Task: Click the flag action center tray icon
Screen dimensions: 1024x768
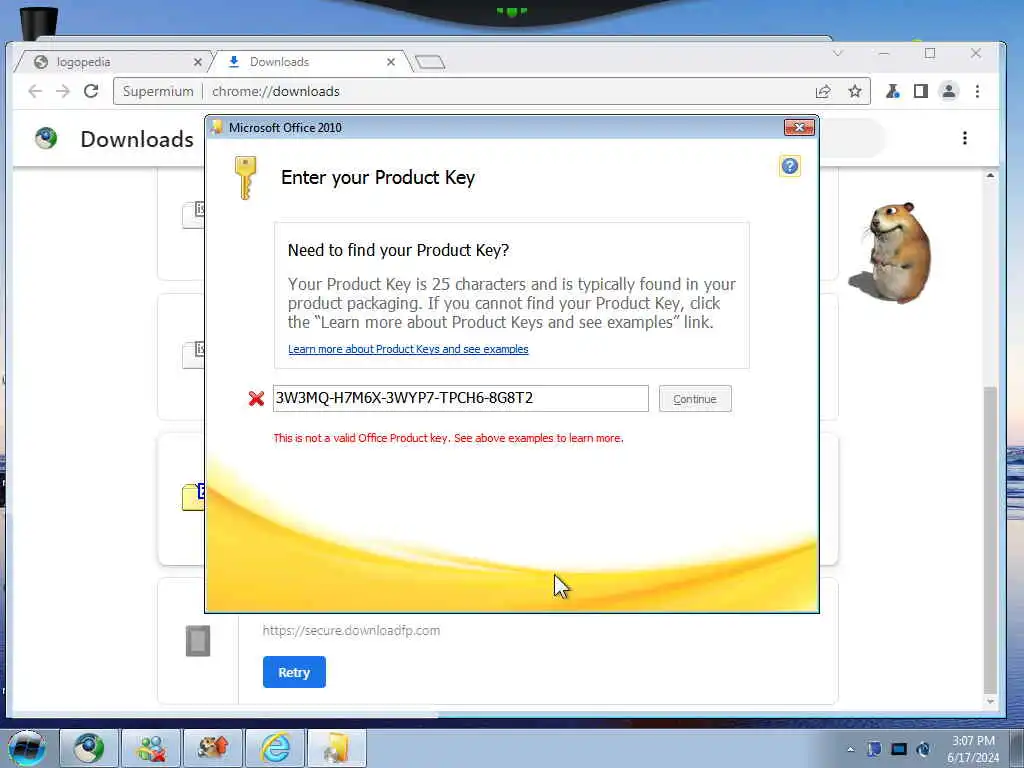Action: point(874,749)
